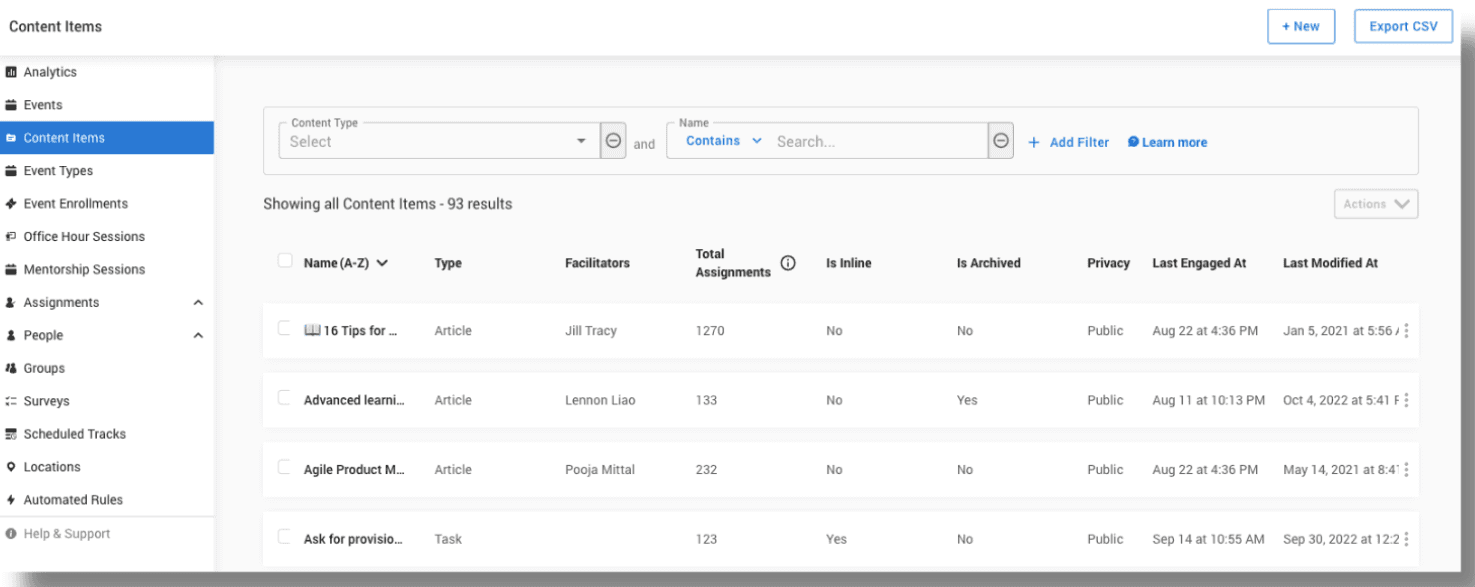Click the Export CSV button

tap(1403, 27)
